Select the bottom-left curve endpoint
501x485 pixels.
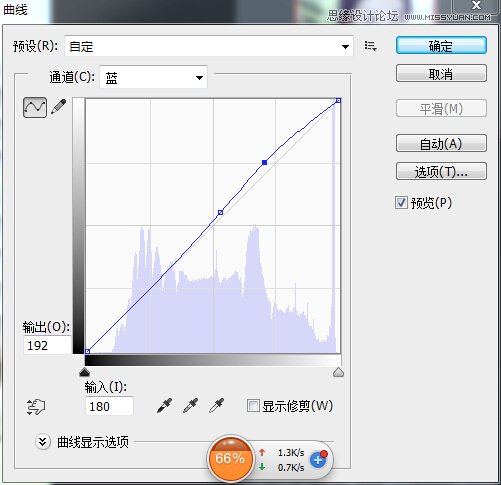[87, 351]
